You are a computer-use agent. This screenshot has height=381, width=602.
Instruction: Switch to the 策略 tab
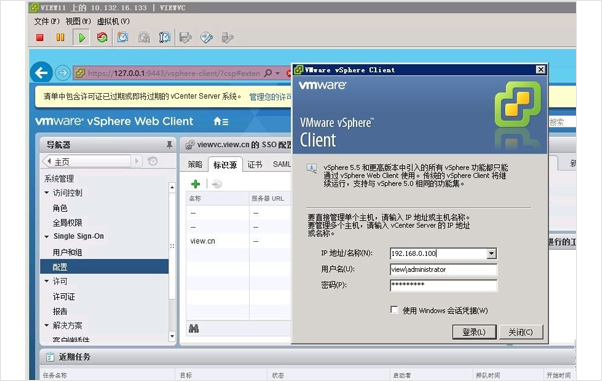(195, 164)
